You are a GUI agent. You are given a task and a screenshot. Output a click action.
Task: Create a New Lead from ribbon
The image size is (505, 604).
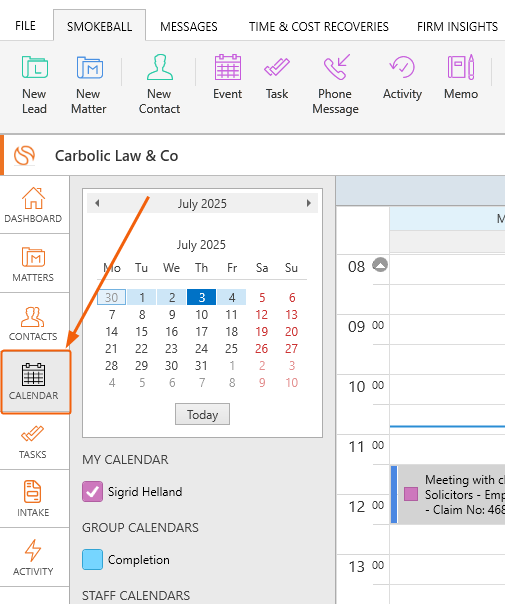(x=34, y=85)
